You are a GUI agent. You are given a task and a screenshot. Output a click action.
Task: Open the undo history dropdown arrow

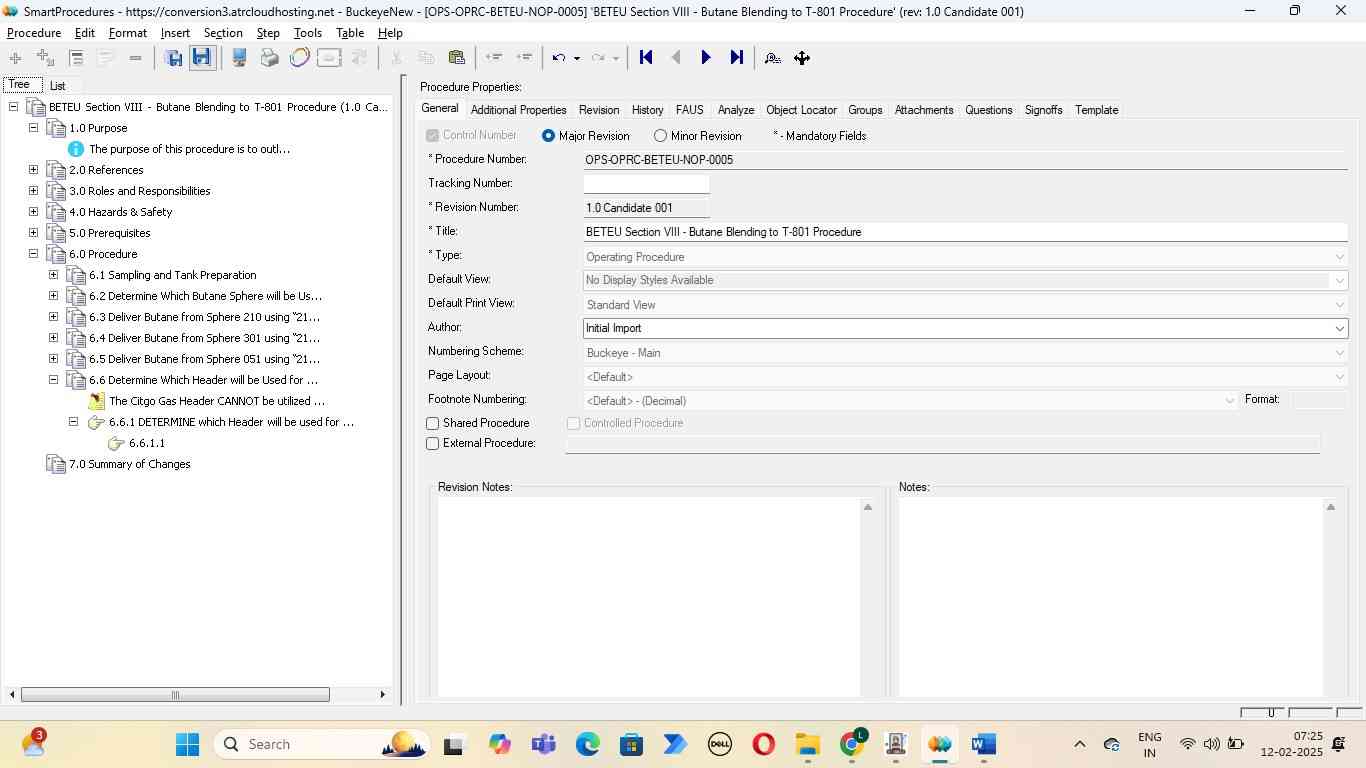point(577,58)
